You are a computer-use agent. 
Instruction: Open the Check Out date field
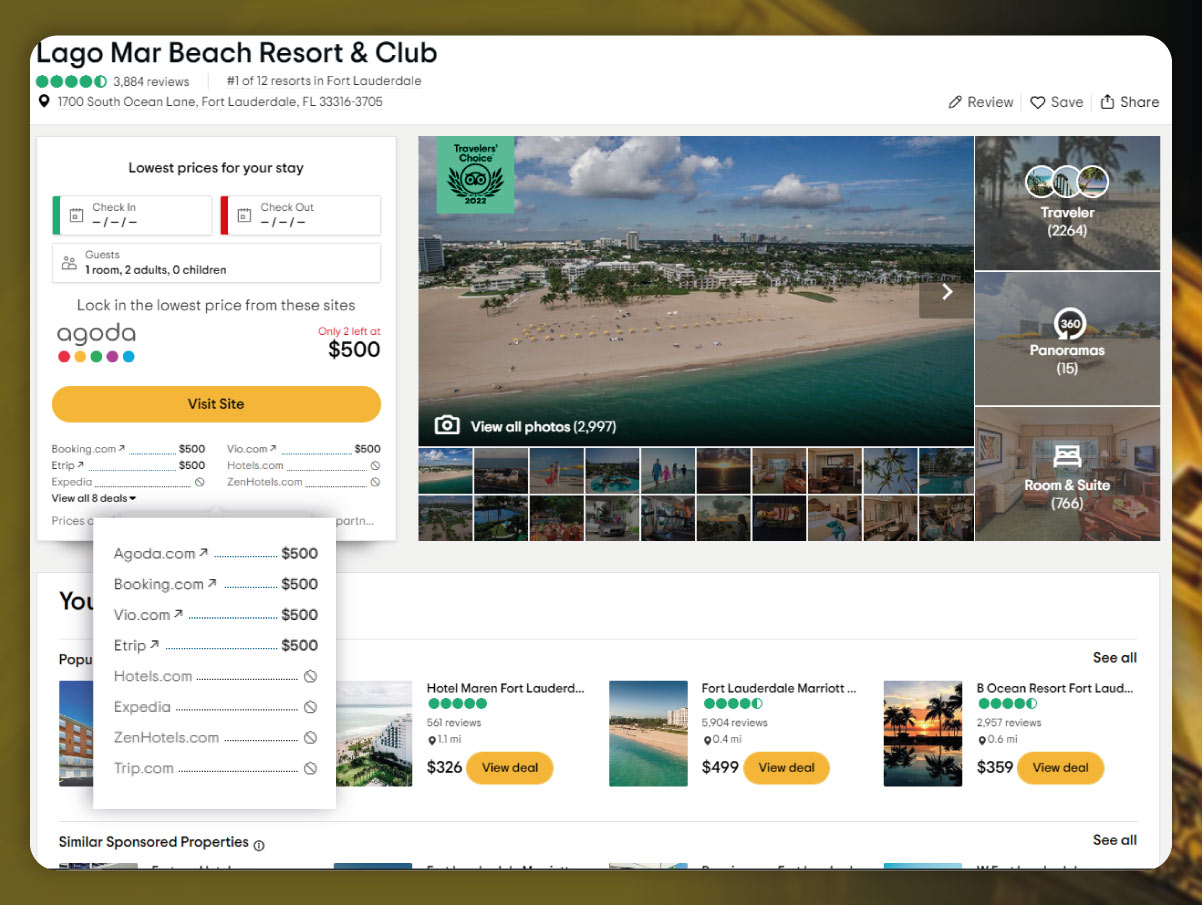[x=301, y=215]
